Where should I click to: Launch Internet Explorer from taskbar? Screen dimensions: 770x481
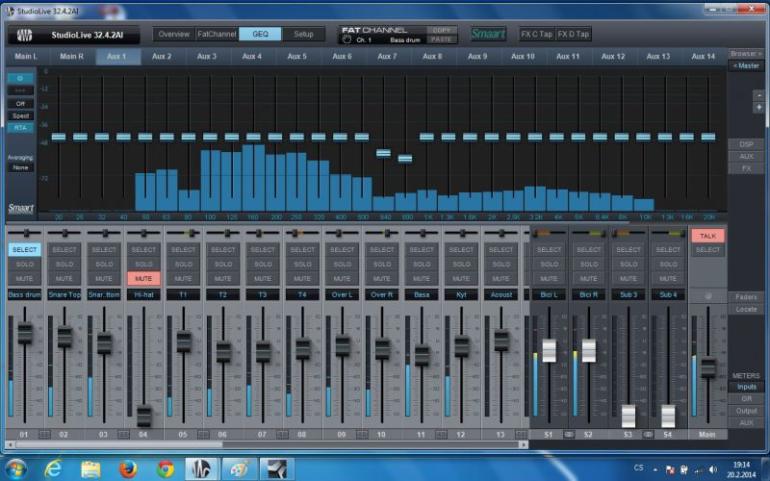53,469
